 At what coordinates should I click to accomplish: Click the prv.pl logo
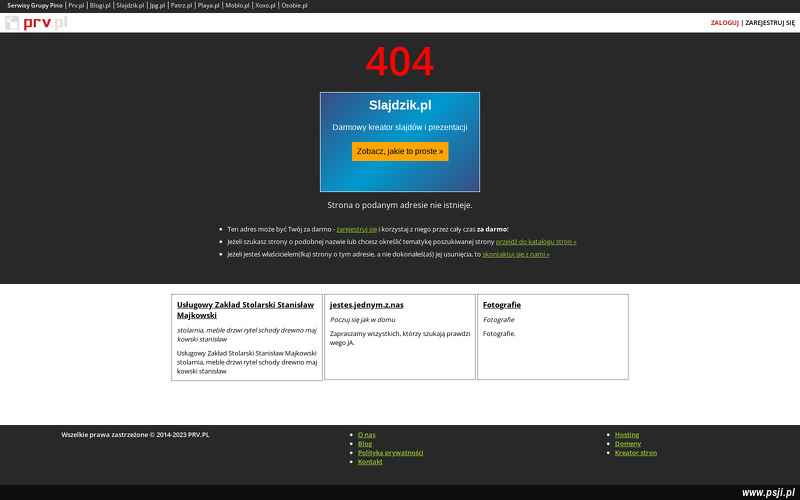pos(36,23)
